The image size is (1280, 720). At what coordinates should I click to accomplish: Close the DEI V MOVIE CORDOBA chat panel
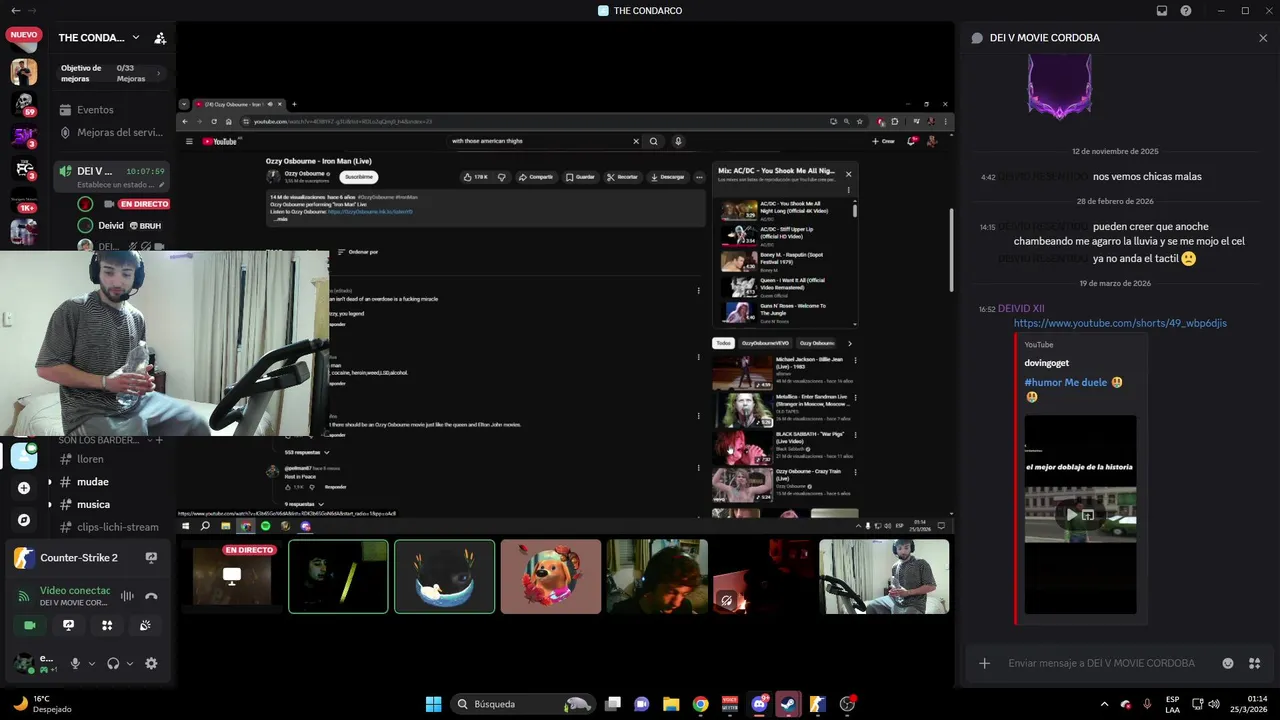tap(1263, 38)
